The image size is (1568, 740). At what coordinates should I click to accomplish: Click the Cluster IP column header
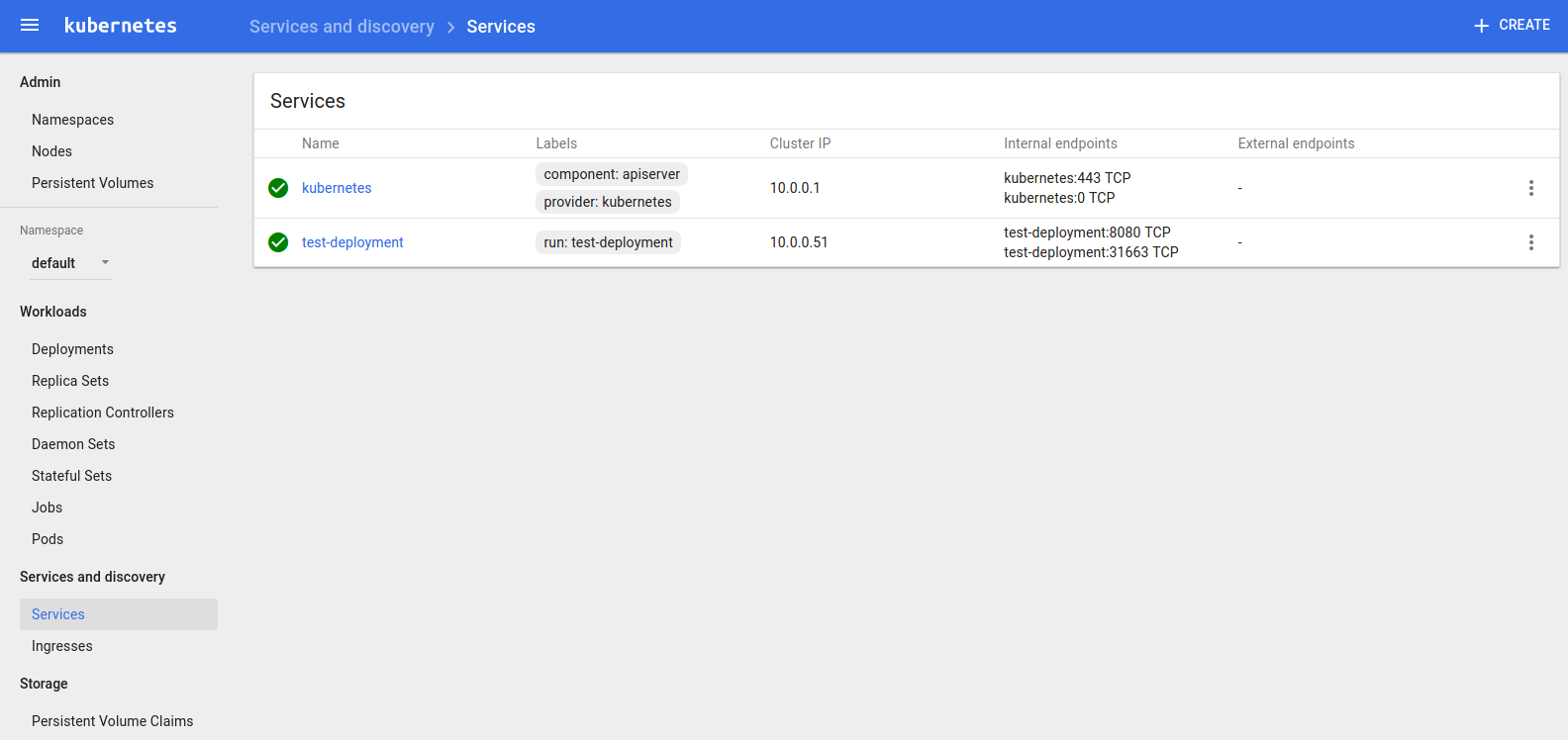[x=800, y=143]
